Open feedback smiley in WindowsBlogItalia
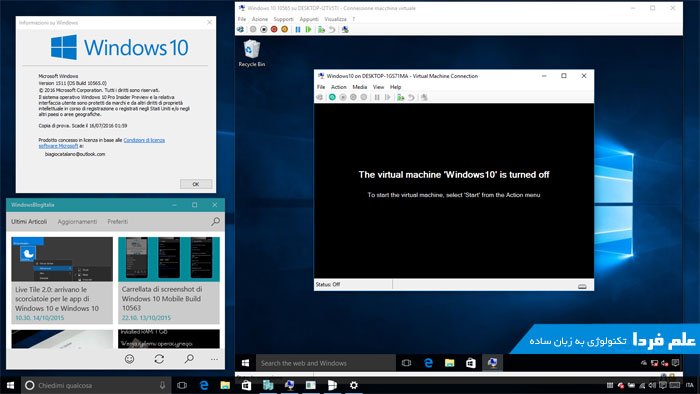Viewport: 700px width, 394px height. [x=129, y=359]
